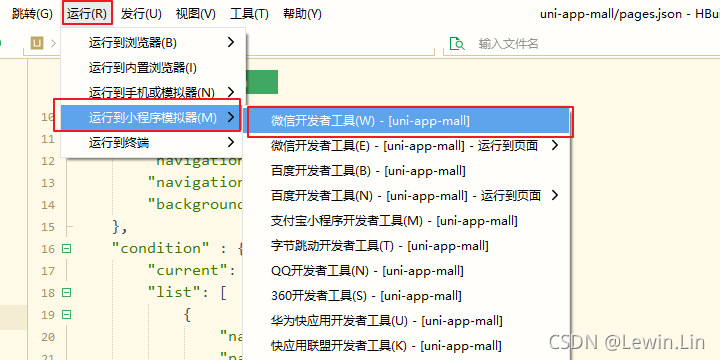Viewport: 720px width, 360px height.
Task: Expand the 运行到终端 submenu arrow
Action: pos(231,143)
